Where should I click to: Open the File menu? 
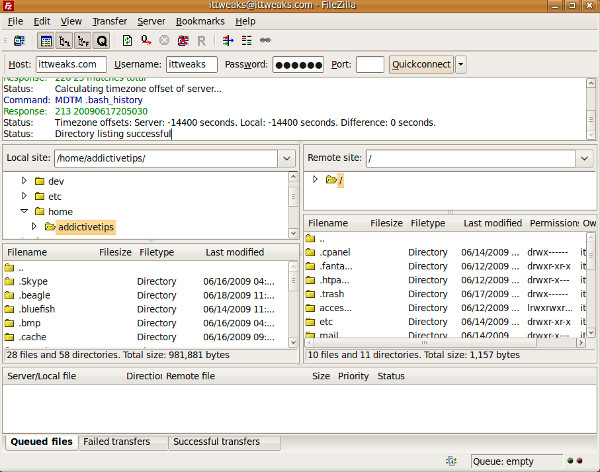coord(15,21)
